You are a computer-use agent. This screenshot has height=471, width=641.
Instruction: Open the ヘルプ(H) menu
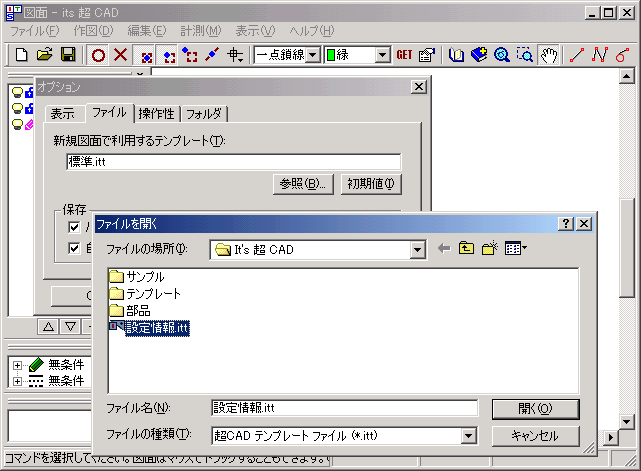312,31
